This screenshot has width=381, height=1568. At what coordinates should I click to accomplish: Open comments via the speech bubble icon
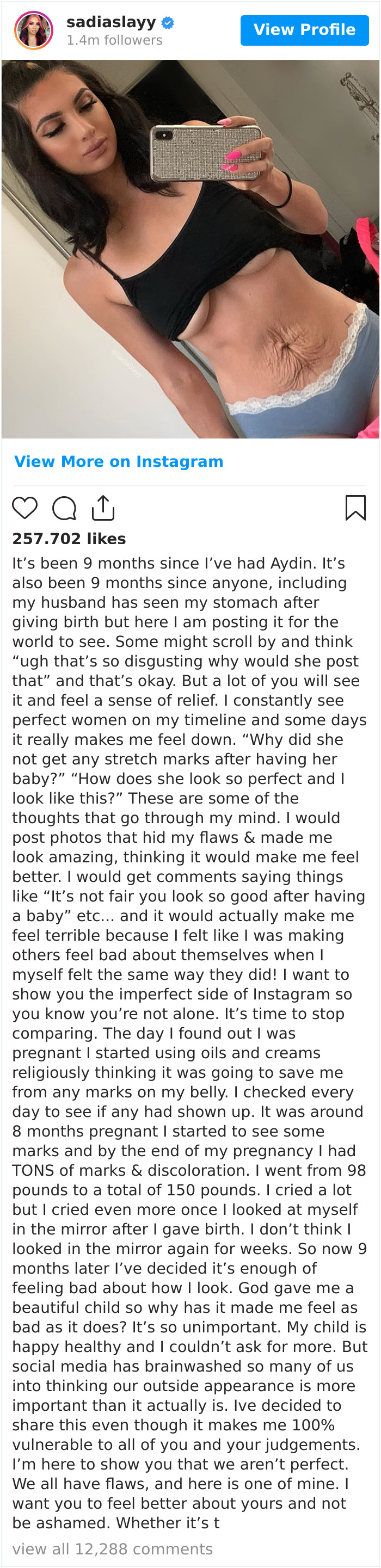[64, 508]
